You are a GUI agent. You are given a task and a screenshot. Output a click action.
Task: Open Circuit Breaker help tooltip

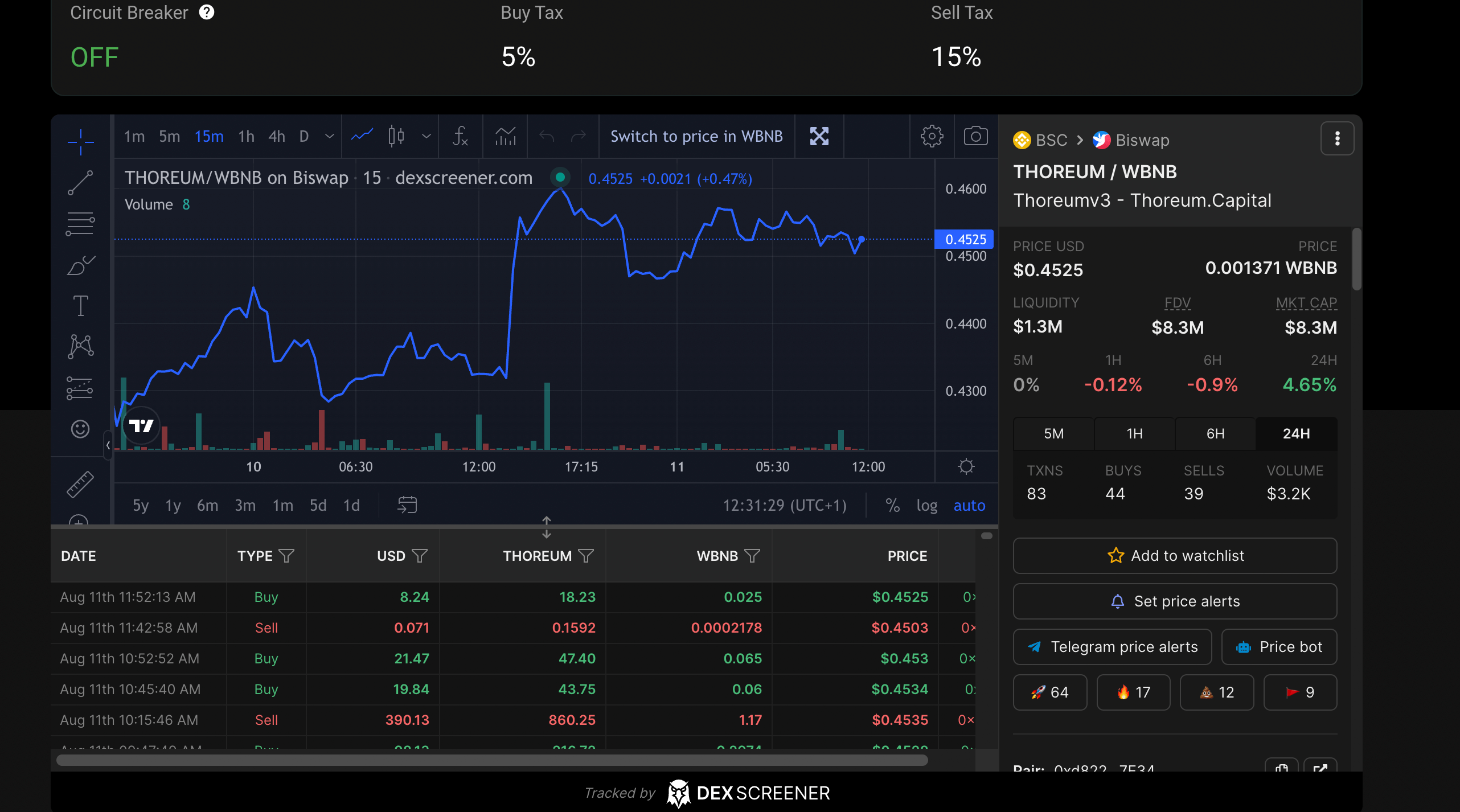pos(207,12)
